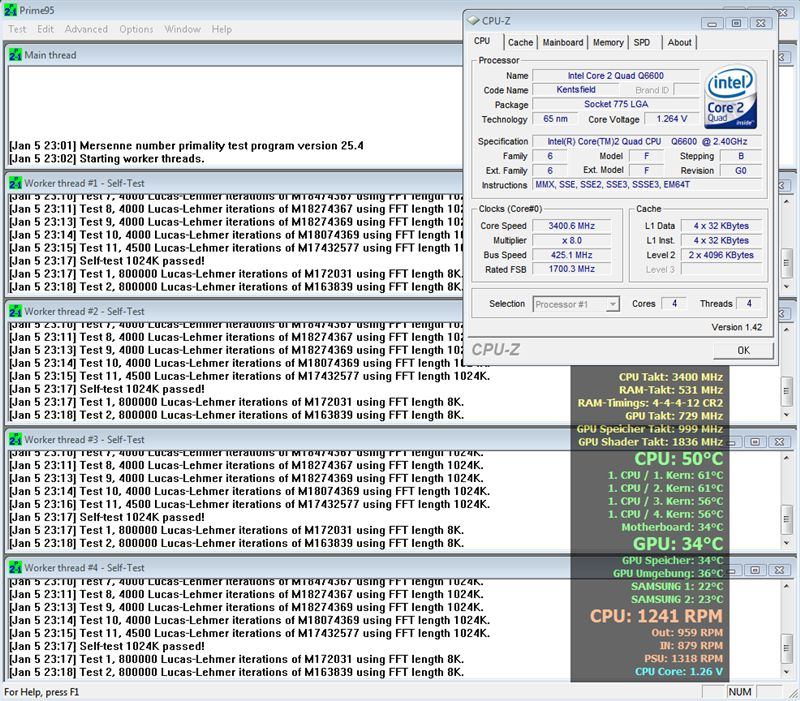800x701 pixels.
Task: Open the Help menu in Prime95
Action: pyautogui.click(x=221, y=29)
